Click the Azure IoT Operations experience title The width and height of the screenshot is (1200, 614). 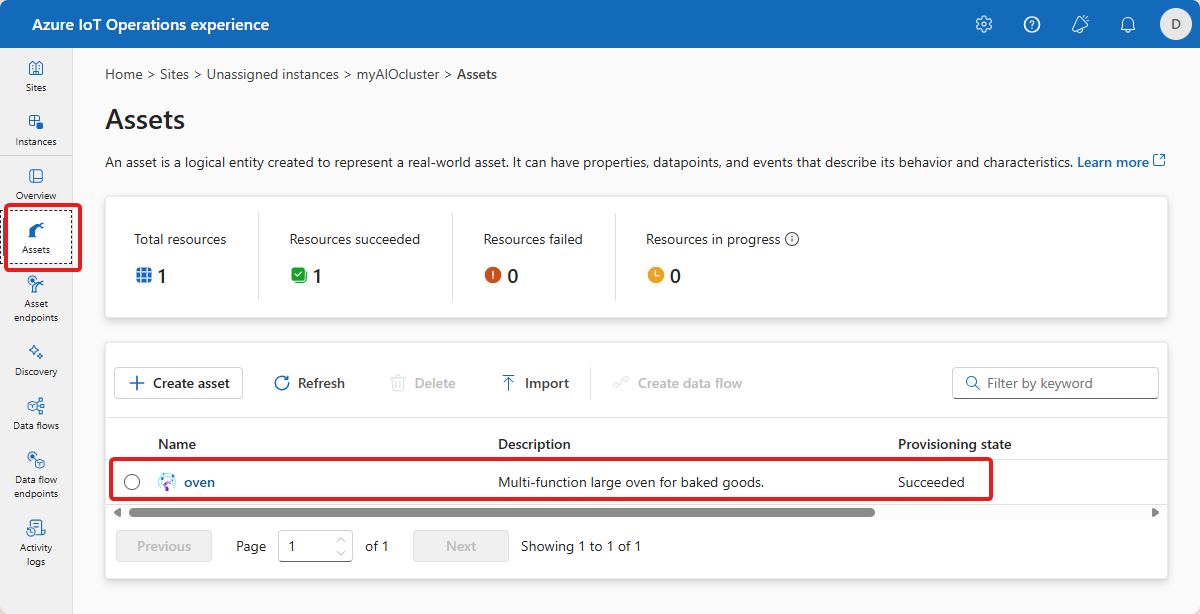pos(150,24)
